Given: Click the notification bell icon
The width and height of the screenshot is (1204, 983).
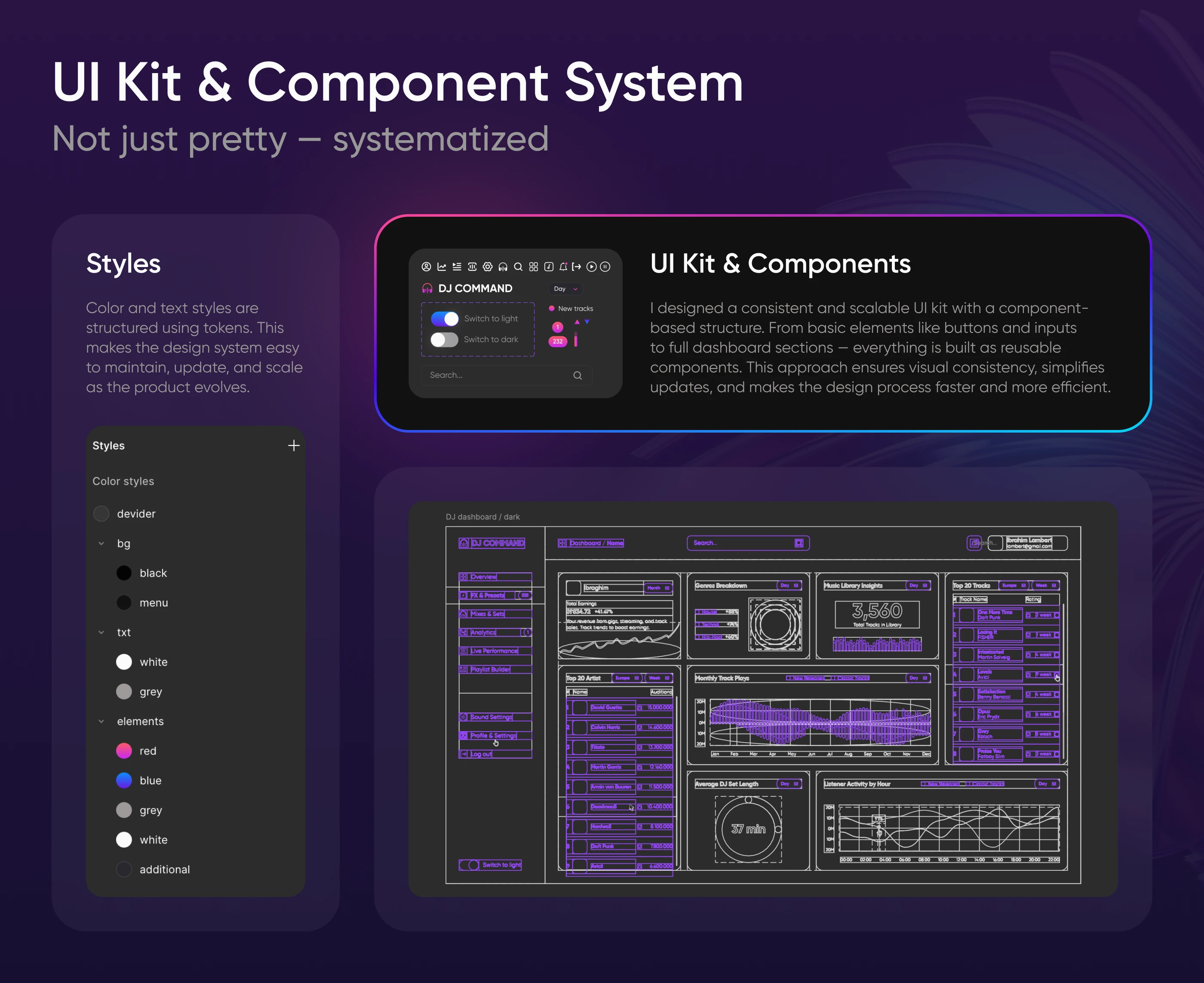Looking at the screenshot, I should pyautogui.click(x=563, y=267).
